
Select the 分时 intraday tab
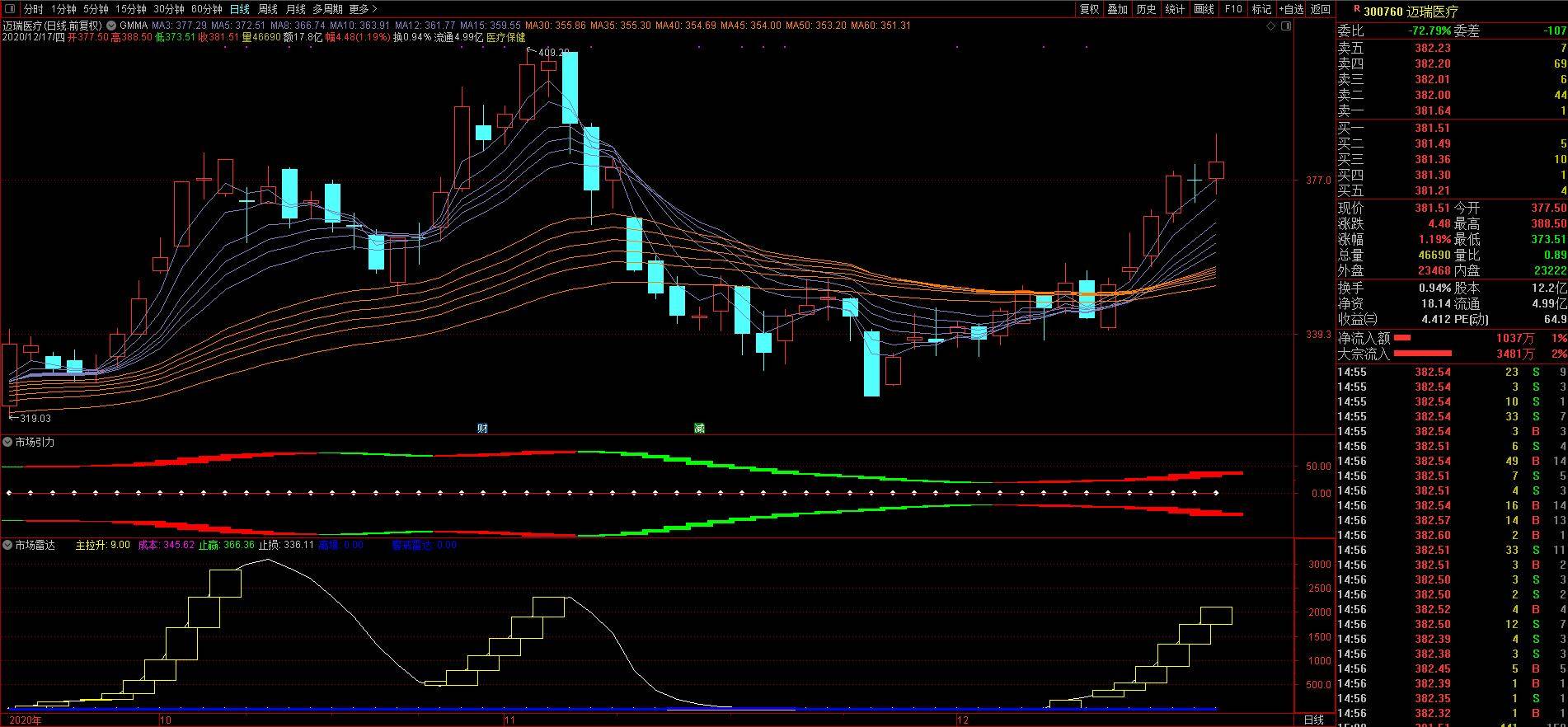[x=33, y=9]
